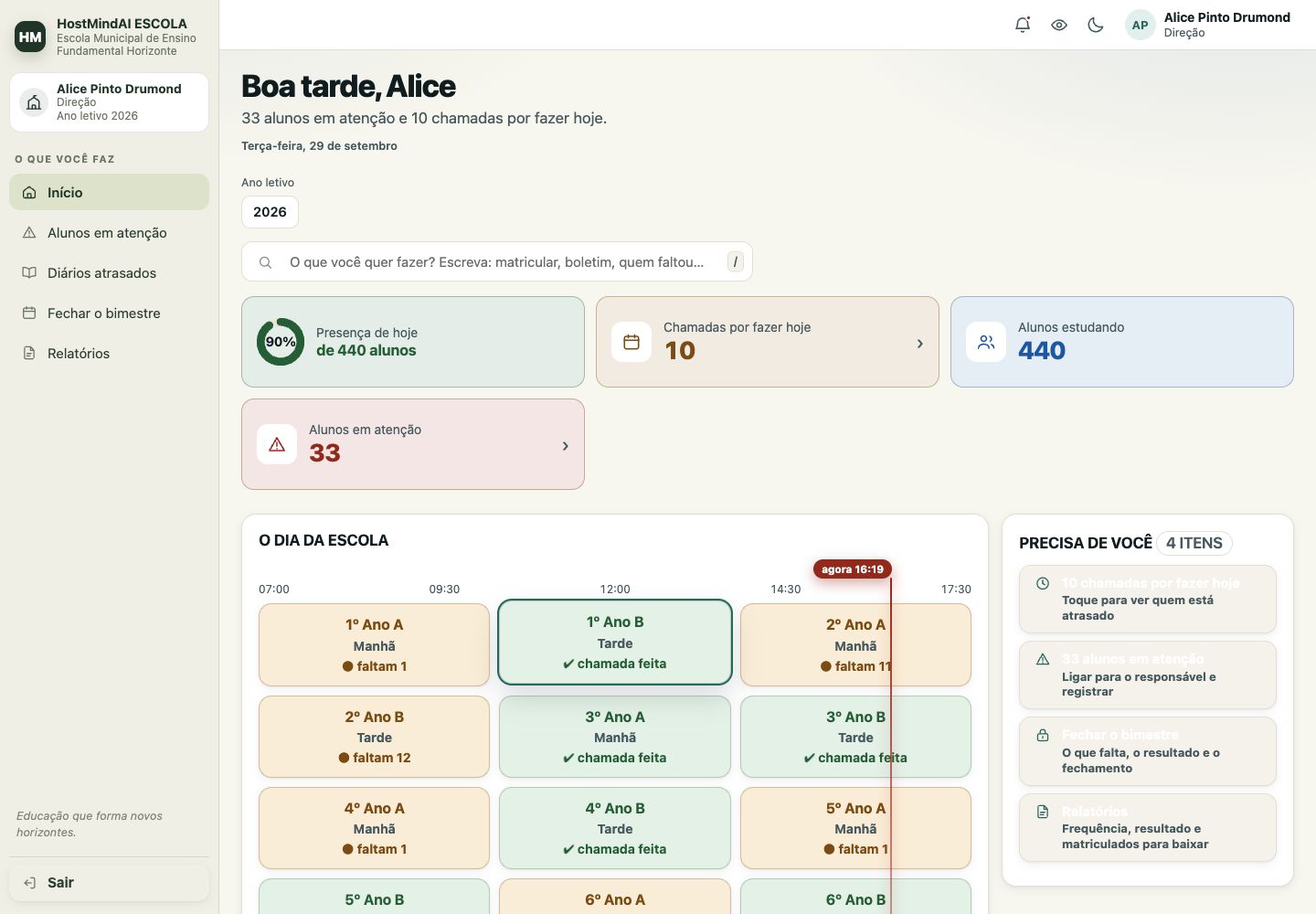Click the padlock icon in Fechar o bimestre item

pos(1043,735)
